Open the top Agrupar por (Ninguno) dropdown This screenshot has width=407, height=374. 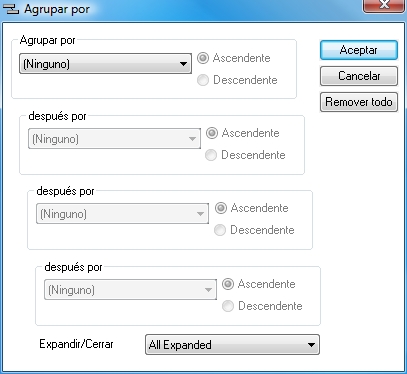coord(105,63)
